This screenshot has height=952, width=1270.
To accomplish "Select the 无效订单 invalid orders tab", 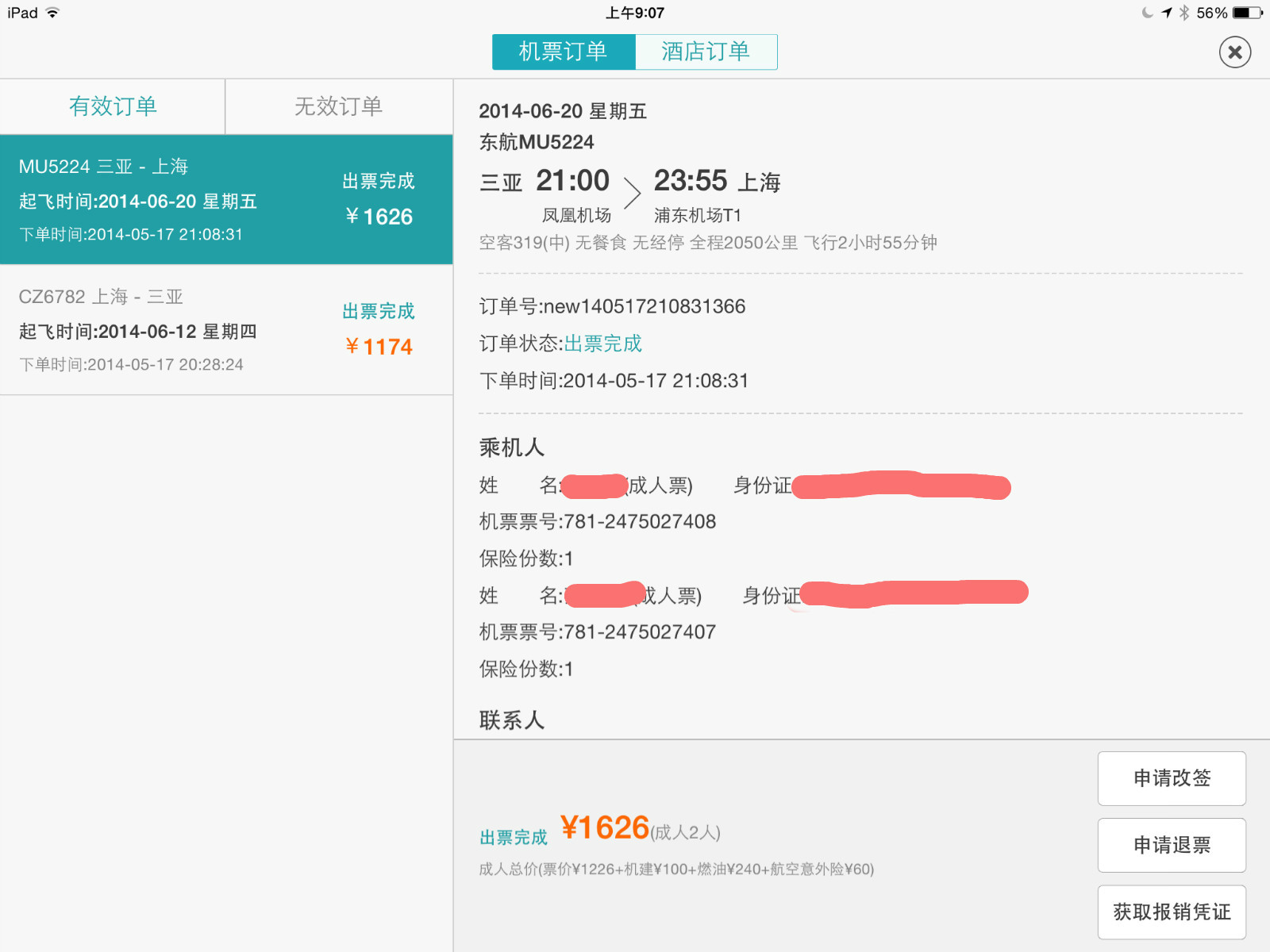I will (339, 106).
